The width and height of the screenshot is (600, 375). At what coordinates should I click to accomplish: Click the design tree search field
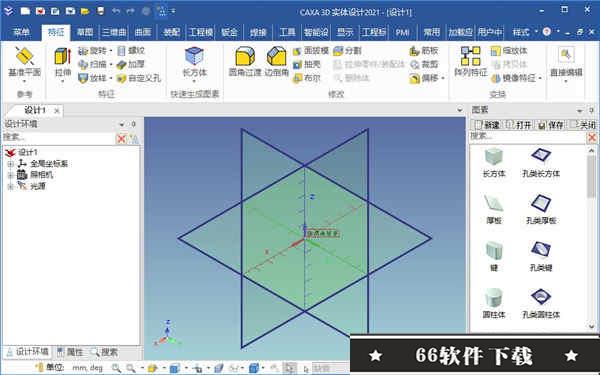click(59, 137)
